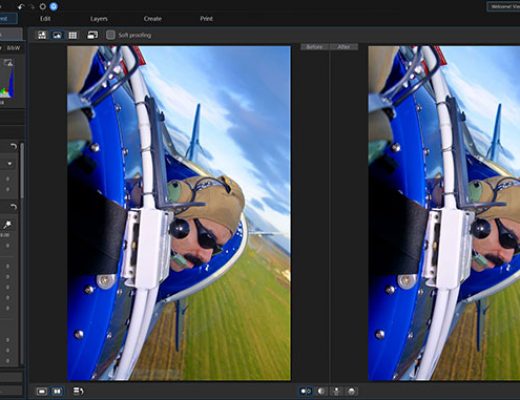
Task: Open the Layers module tab
Action: (x=99, y=19)
